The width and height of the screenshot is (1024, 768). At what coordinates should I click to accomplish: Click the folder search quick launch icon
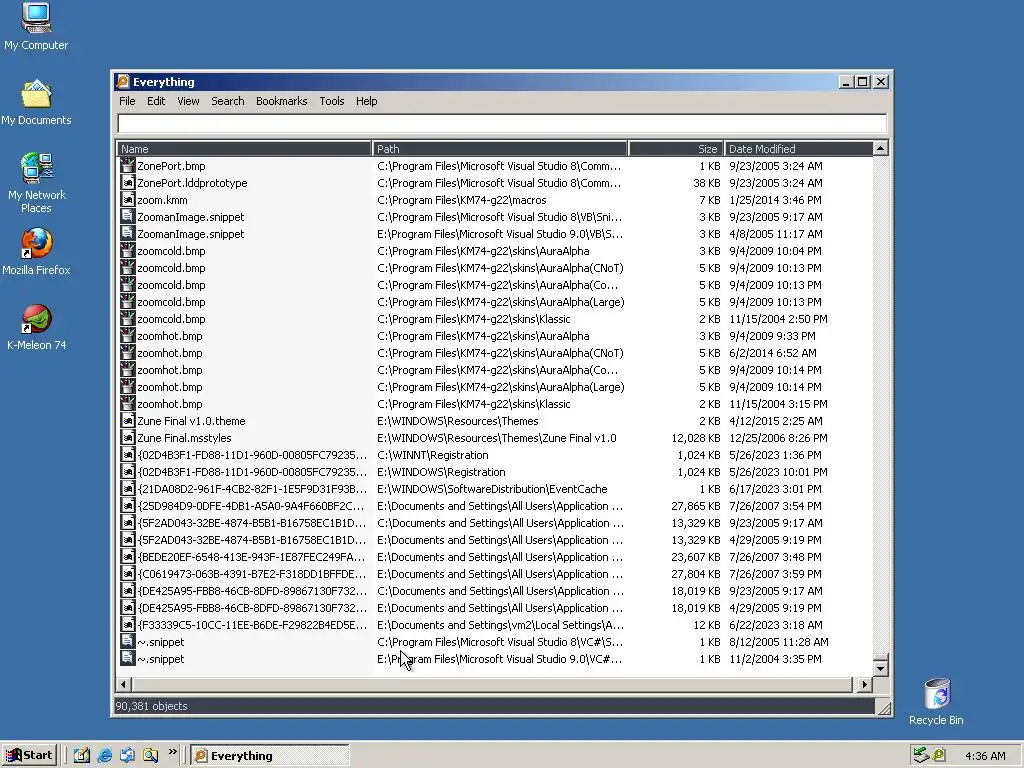click(150, 756)
